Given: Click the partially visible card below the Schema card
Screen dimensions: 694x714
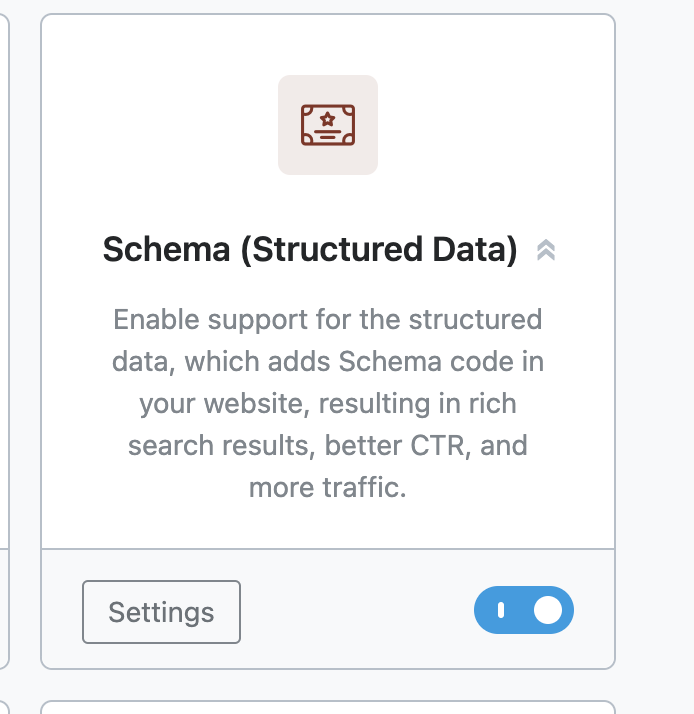Looking at the screenshot, I should click(328, 708).
